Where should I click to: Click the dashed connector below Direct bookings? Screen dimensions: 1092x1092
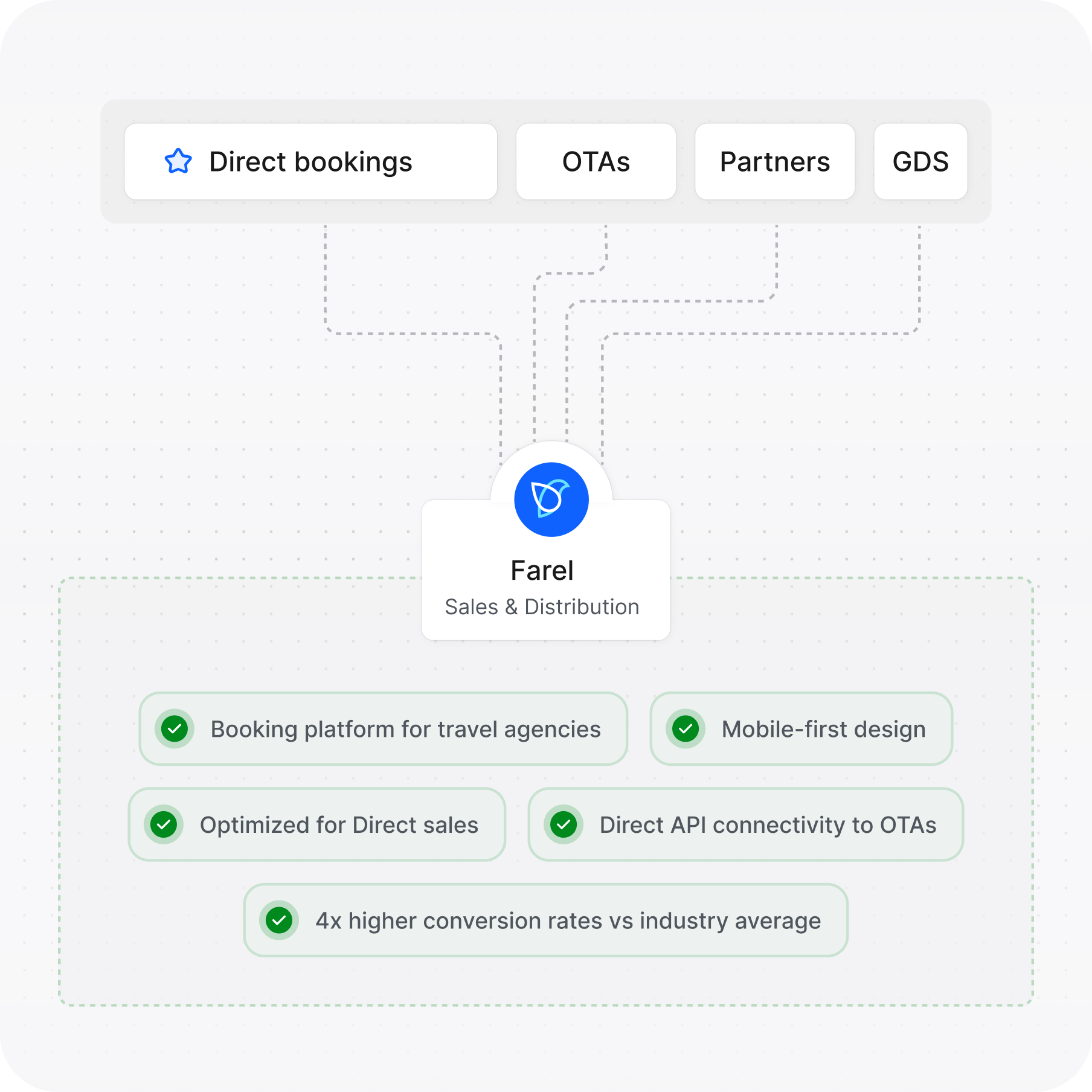[x=326, y=278]
